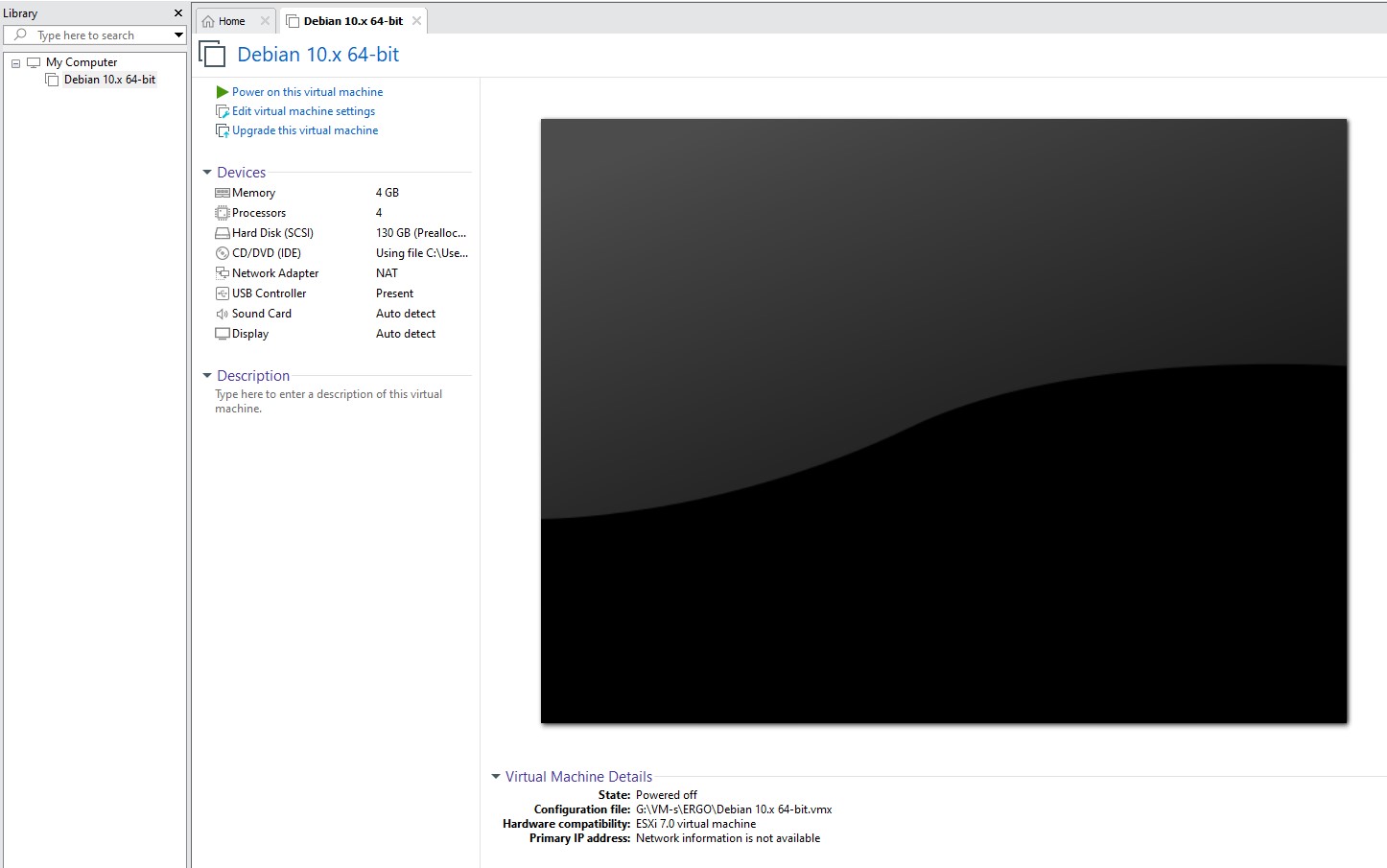Click the Debian VM icon in library tree
This screenshot has width=1387, height=868.
pyautogui.click(x=52, y=80)
